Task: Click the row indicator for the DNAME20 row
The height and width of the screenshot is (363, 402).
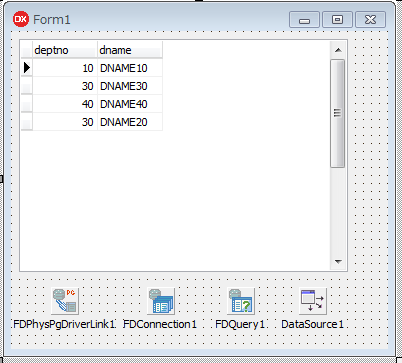Action: tap(27, 122)
